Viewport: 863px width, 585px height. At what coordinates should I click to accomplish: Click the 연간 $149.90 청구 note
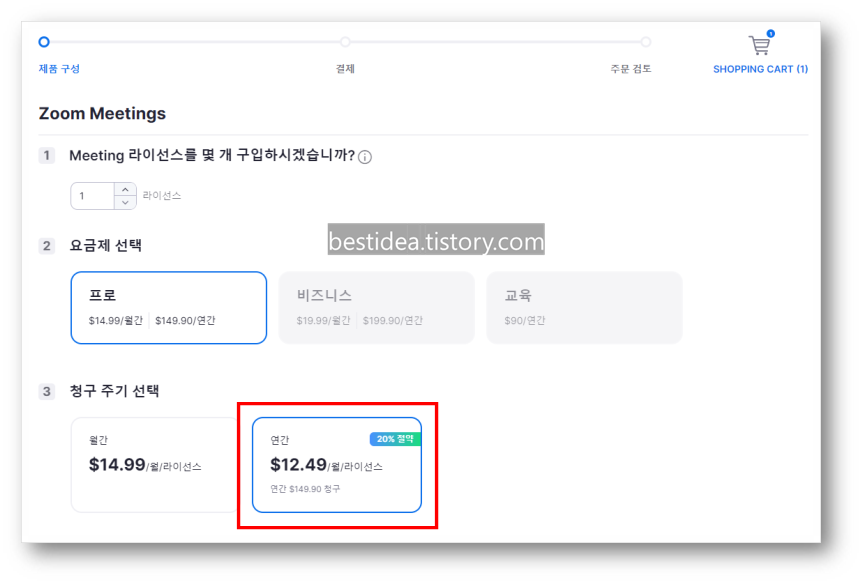click(305, 489)
